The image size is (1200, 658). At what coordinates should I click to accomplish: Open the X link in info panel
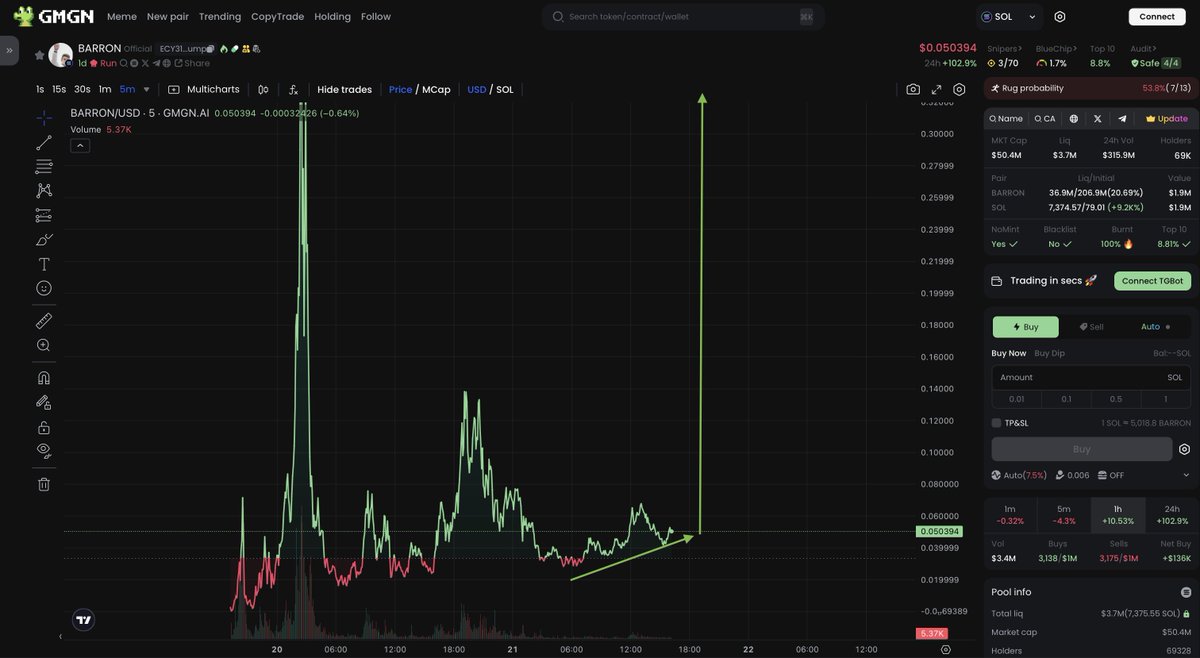click(1097, 118)
